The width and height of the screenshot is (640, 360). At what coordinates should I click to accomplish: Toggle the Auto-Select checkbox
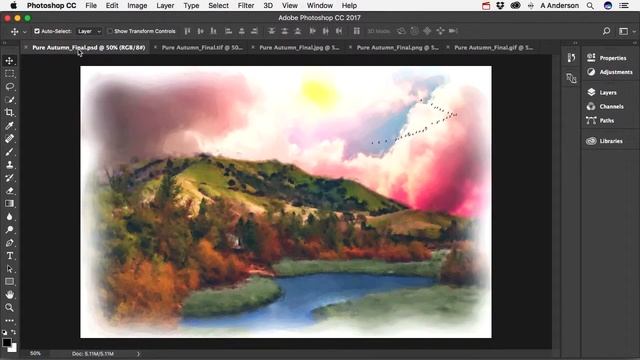point(37,31)
